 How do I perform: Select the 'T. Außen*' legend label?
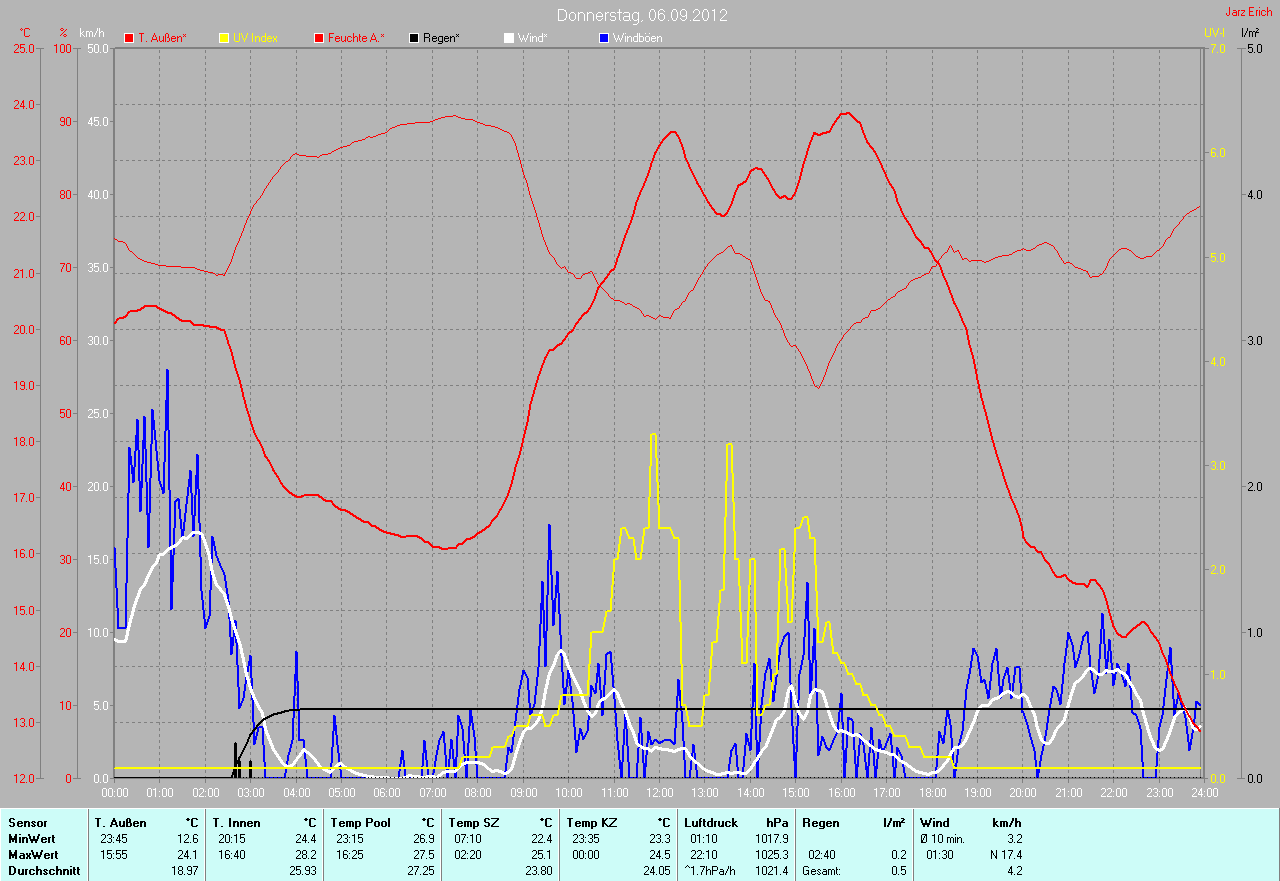pos(162,38)
